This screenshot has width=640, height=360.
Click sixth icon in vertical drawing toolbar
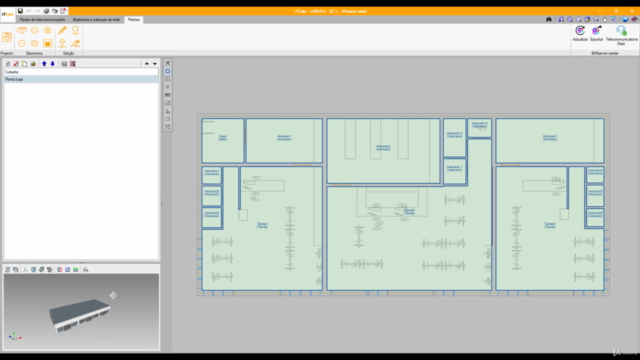(168, 103)
